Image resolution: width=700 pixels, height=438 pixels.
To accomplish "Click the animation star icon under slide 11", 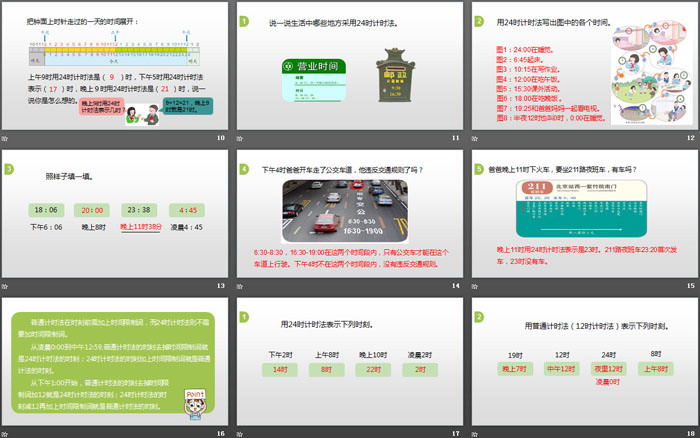I will tap(240, 139).
